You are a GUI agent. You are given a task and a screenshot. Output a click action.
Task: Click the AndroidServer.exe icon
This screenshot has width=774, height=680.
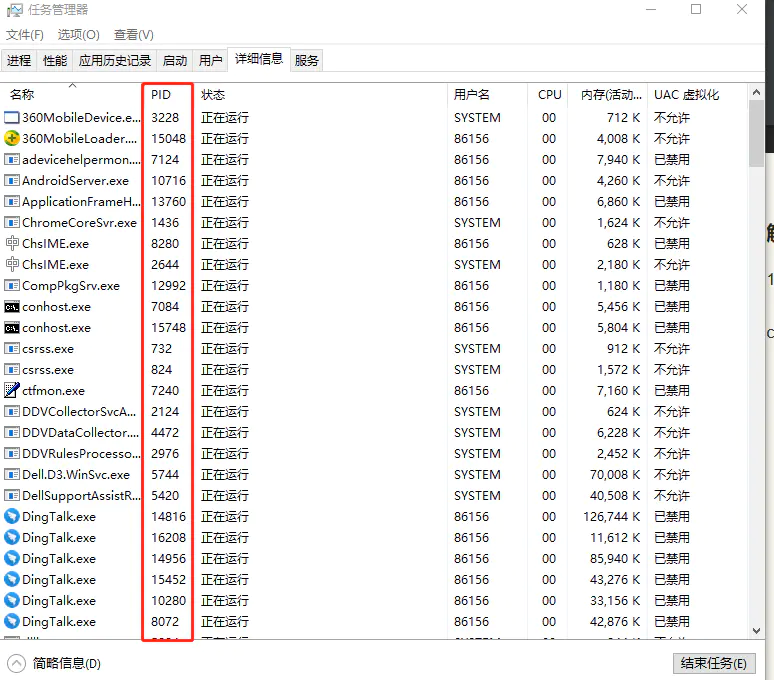tap(12, 181)
